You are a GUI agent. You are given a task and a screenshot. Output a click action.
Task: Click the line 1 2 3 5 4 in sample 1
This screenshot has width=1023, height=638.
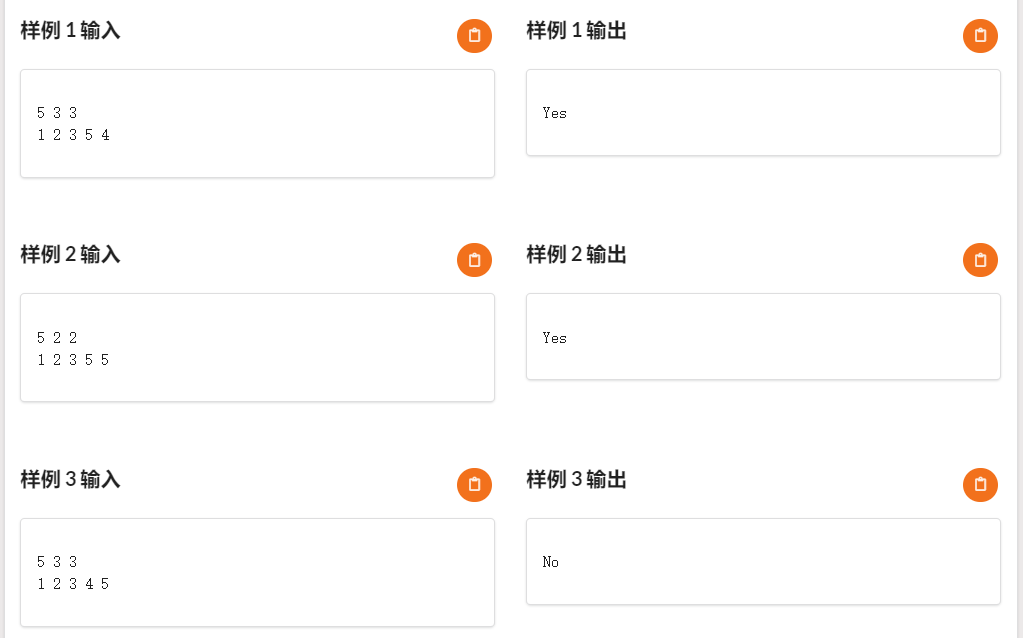(x=73, y=135)
